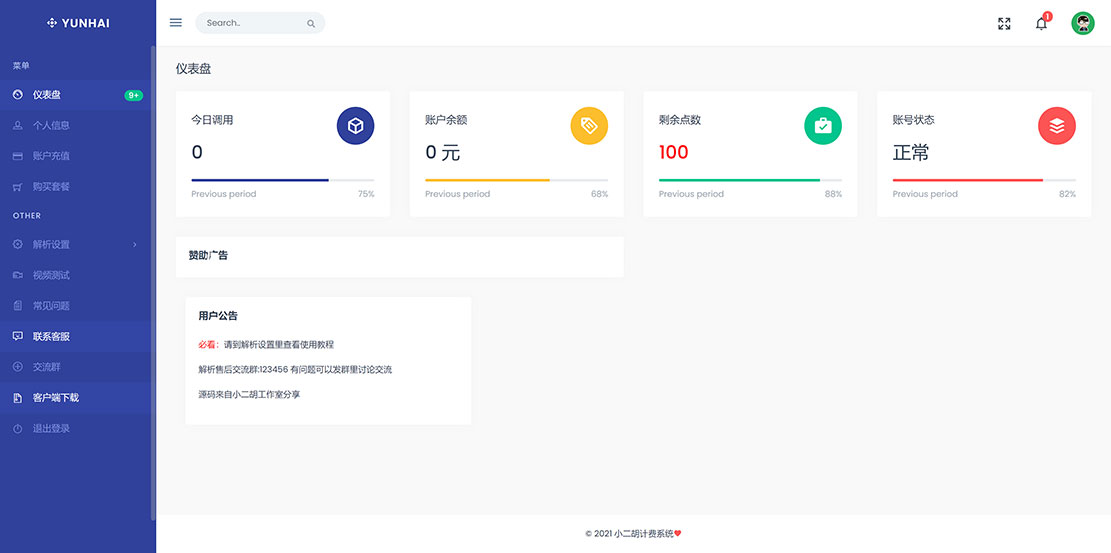Open the 仪表盘 menu item
The width and height of the screenshot is (1111, 553).
tap(47, 95)
